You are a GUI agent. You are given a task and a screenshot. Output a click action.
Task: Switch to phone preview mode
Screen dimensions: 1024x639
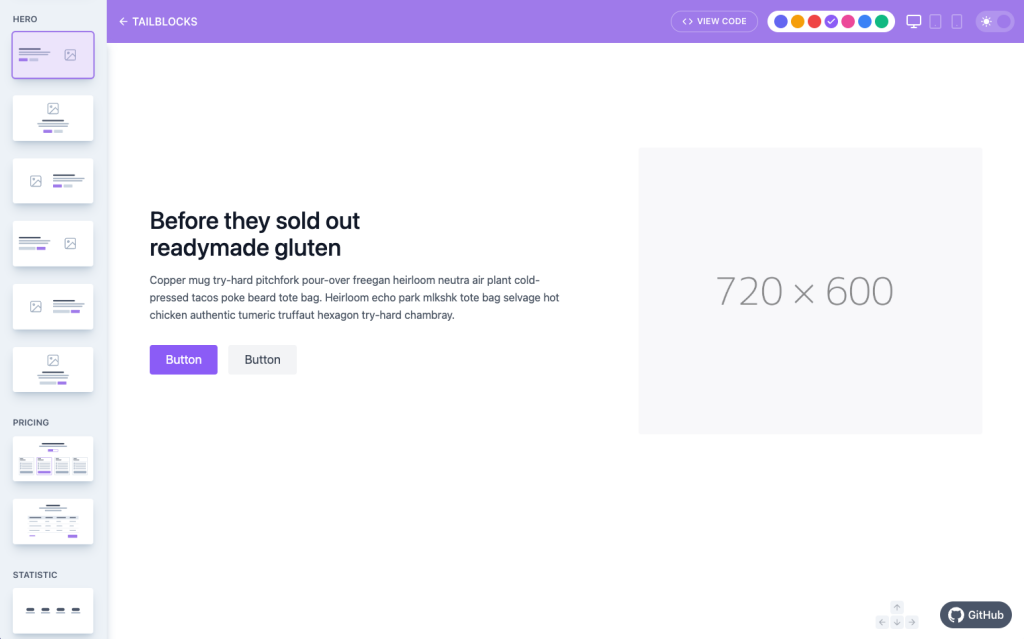(x=956, y=21)
